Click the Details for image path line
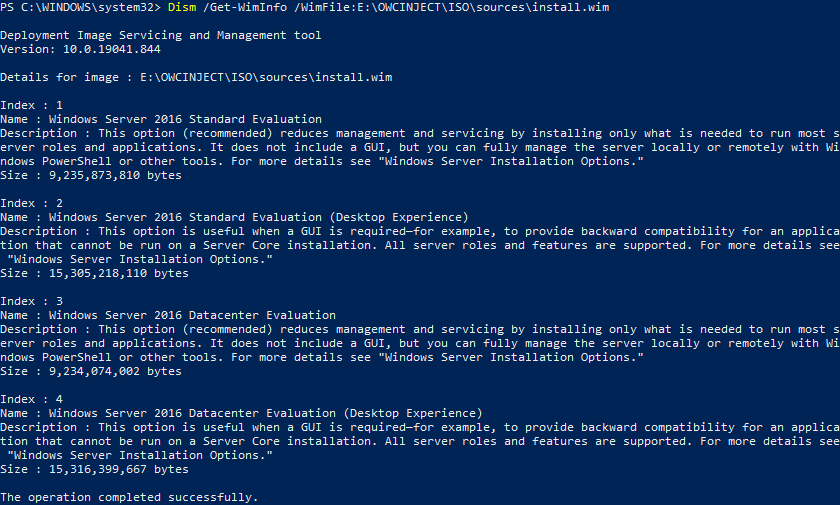 click(196, 77)
